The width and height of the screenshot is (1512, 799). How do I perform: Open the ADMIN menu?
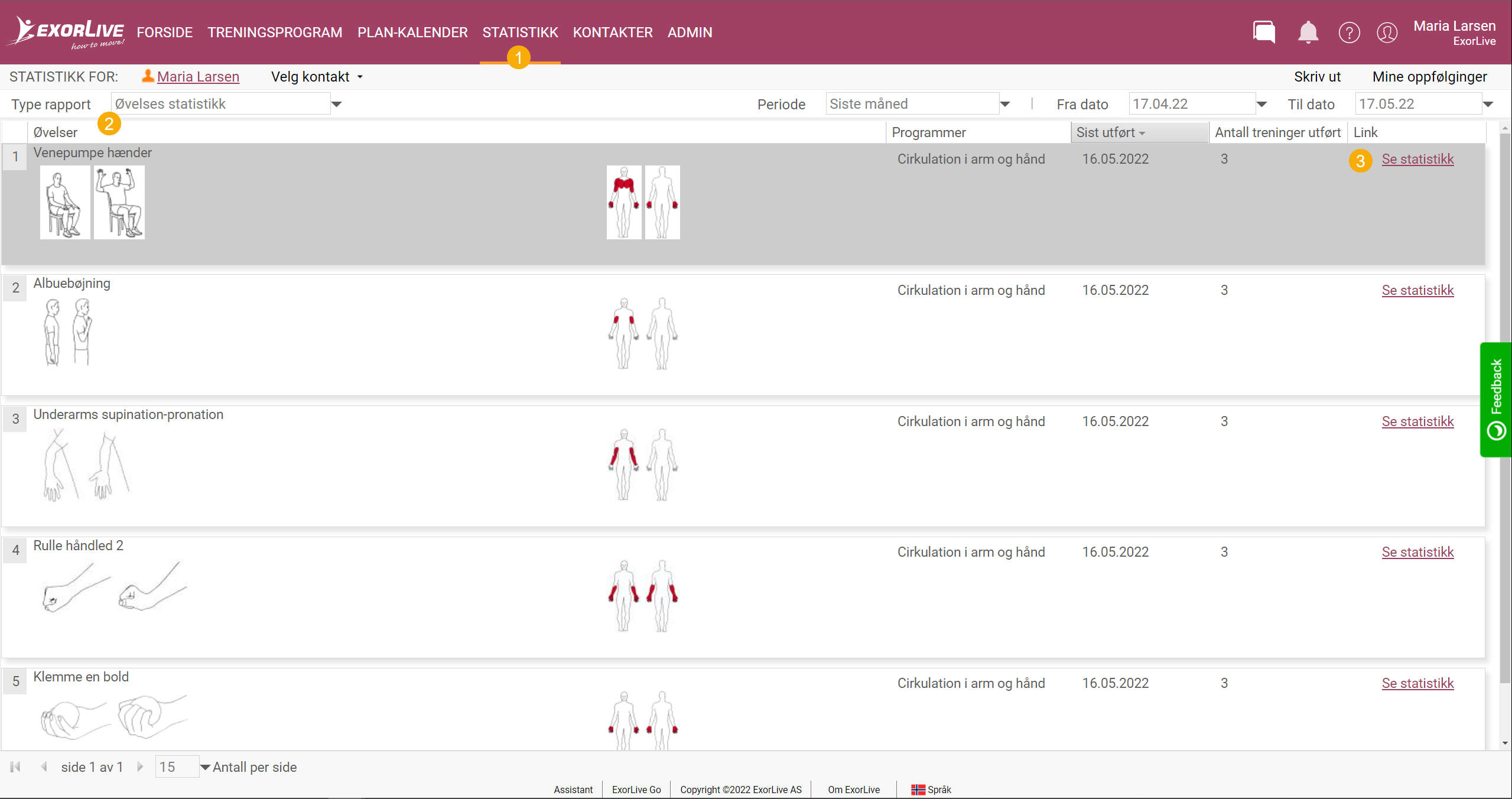click(690, 33)
